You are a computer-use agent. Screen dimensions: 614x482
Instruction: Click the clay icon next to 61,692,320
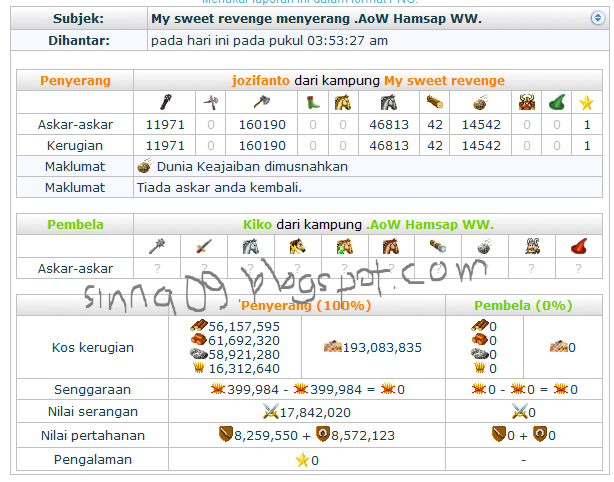coord(199,340)
